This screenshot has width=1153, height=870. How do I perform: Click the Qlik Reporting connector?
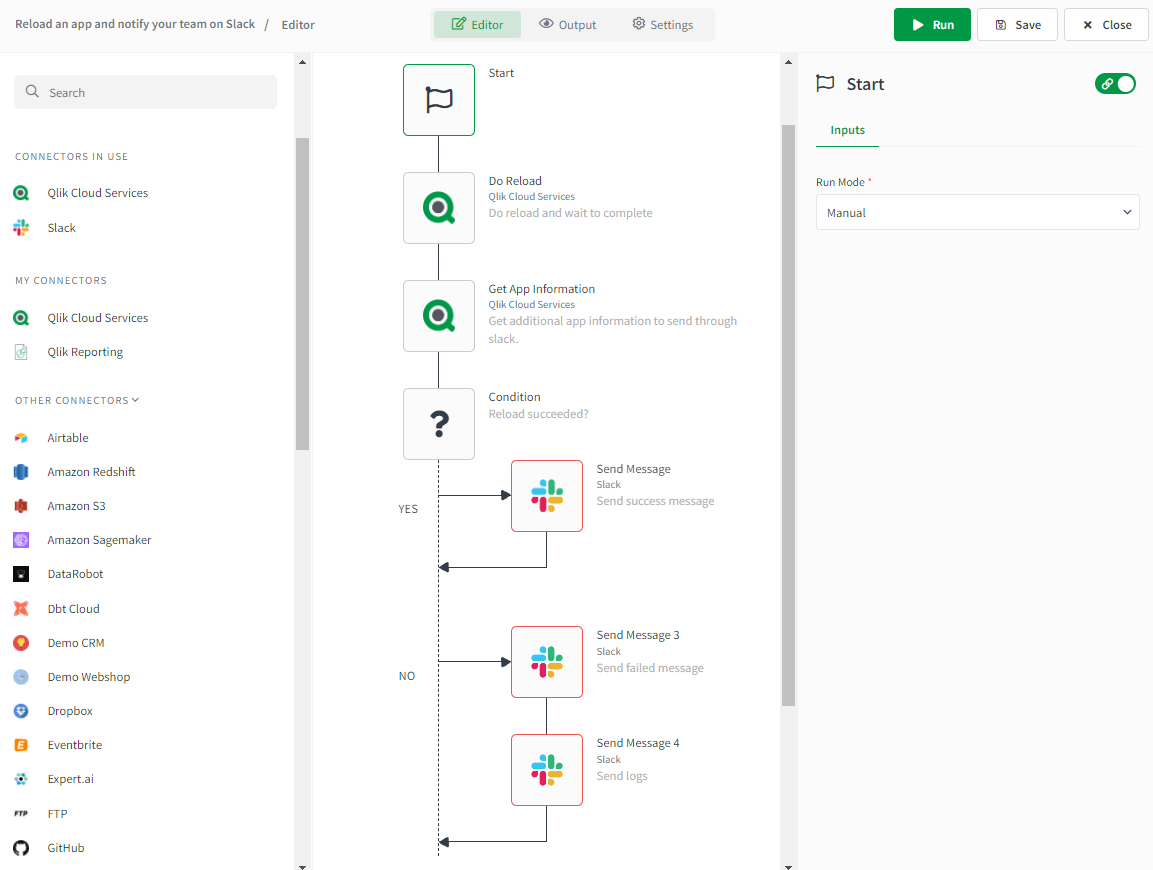(86, 351)
